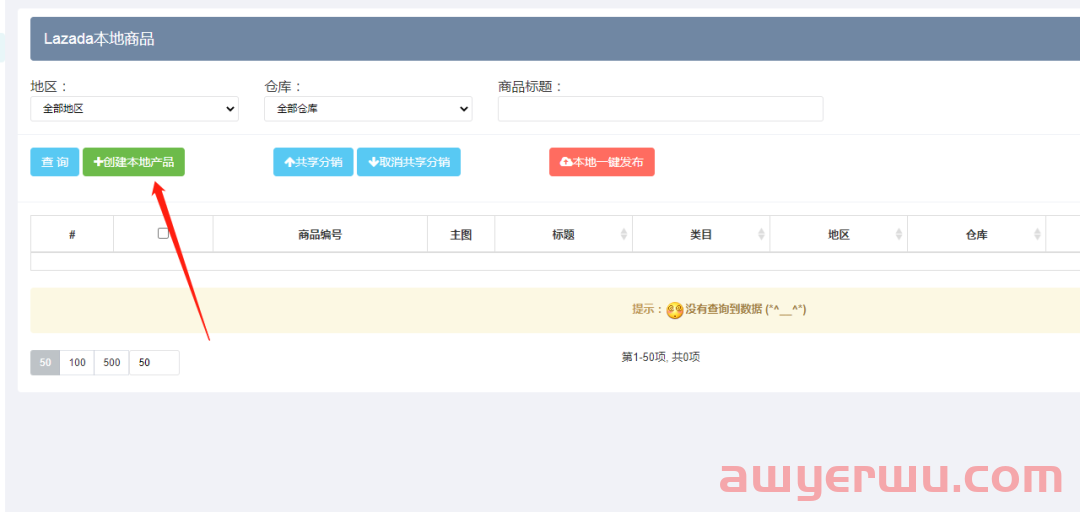Viewport: 1080px width, 512px height.
Task: Click 取消共享分销 with the down-arrow icon
Action: pos(408,162)
